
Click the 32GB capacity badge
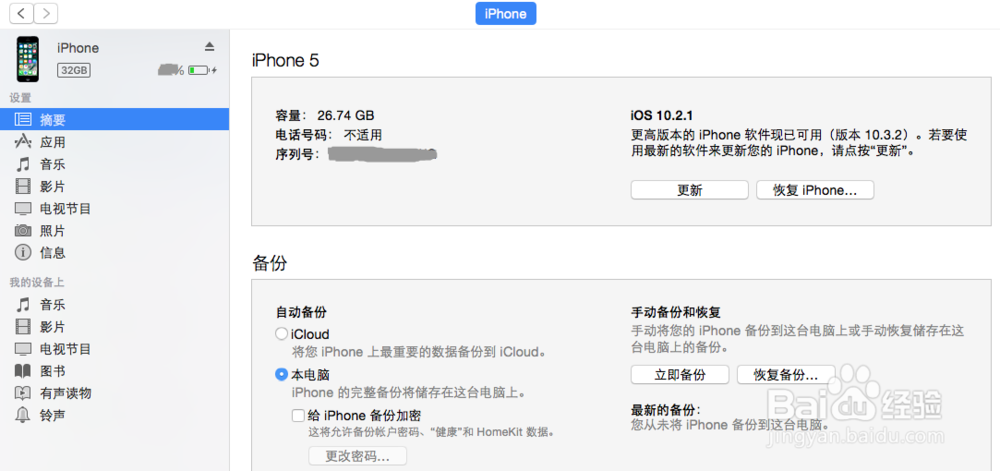(74, 70)
